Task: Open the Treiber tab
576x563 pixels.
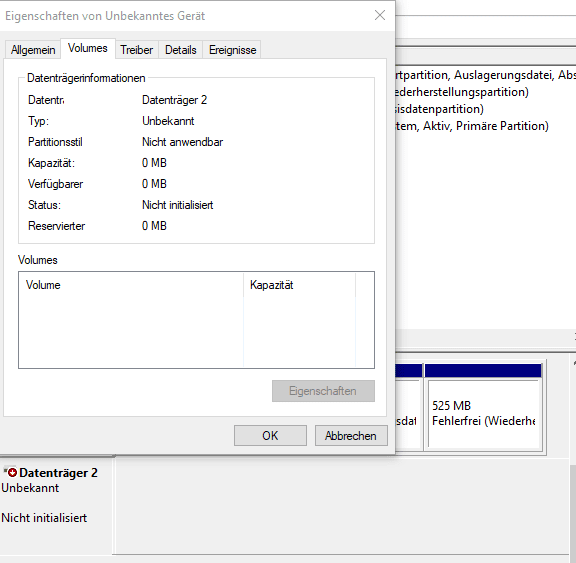Action: pyautogui.click(x=137, y=50)
